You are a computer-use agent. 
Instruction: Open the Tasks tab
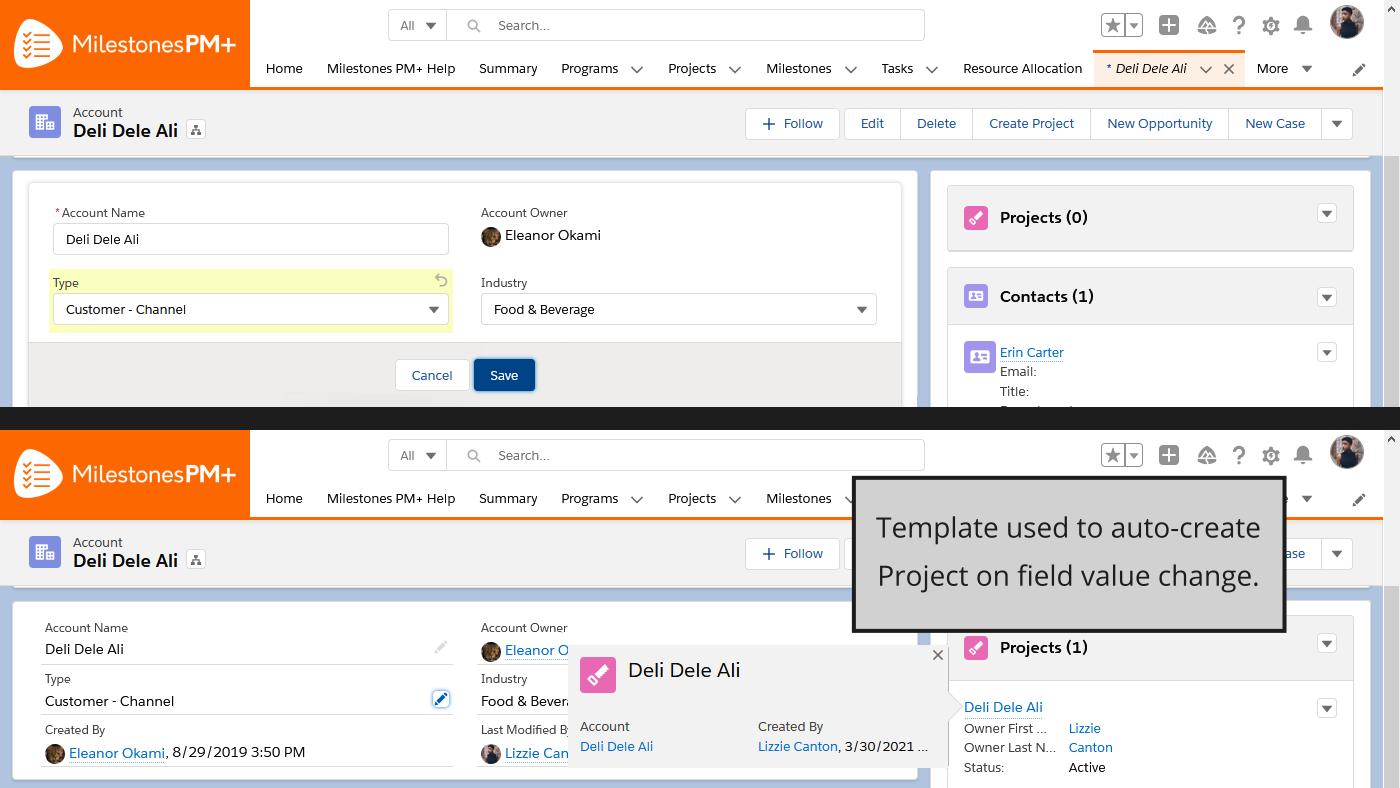coord(897,69)
